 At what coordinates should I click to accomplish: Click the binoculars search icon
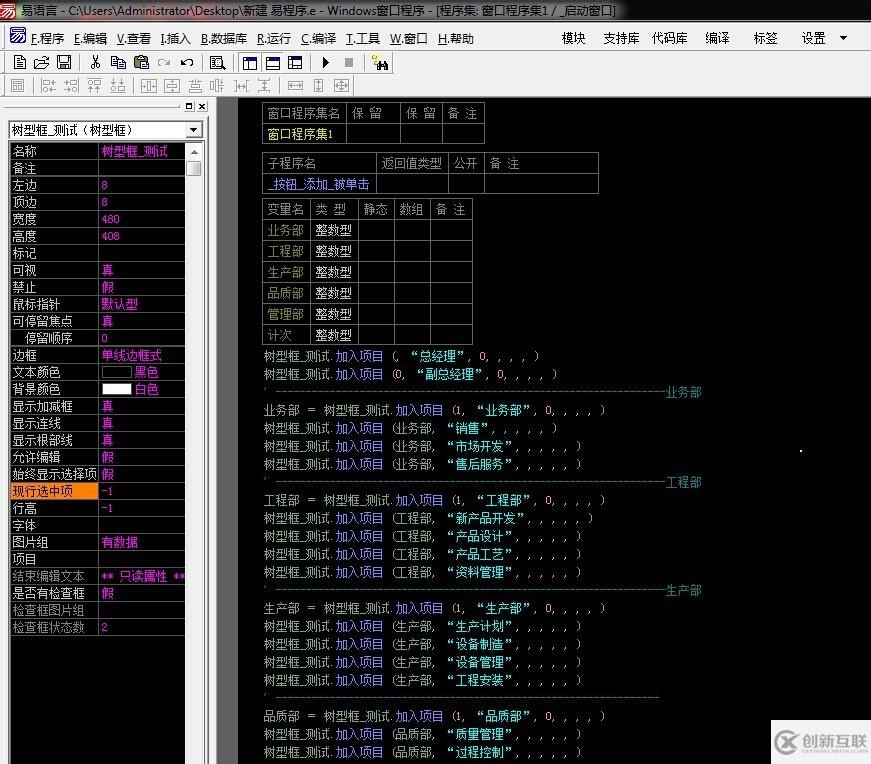coord(379,63)
